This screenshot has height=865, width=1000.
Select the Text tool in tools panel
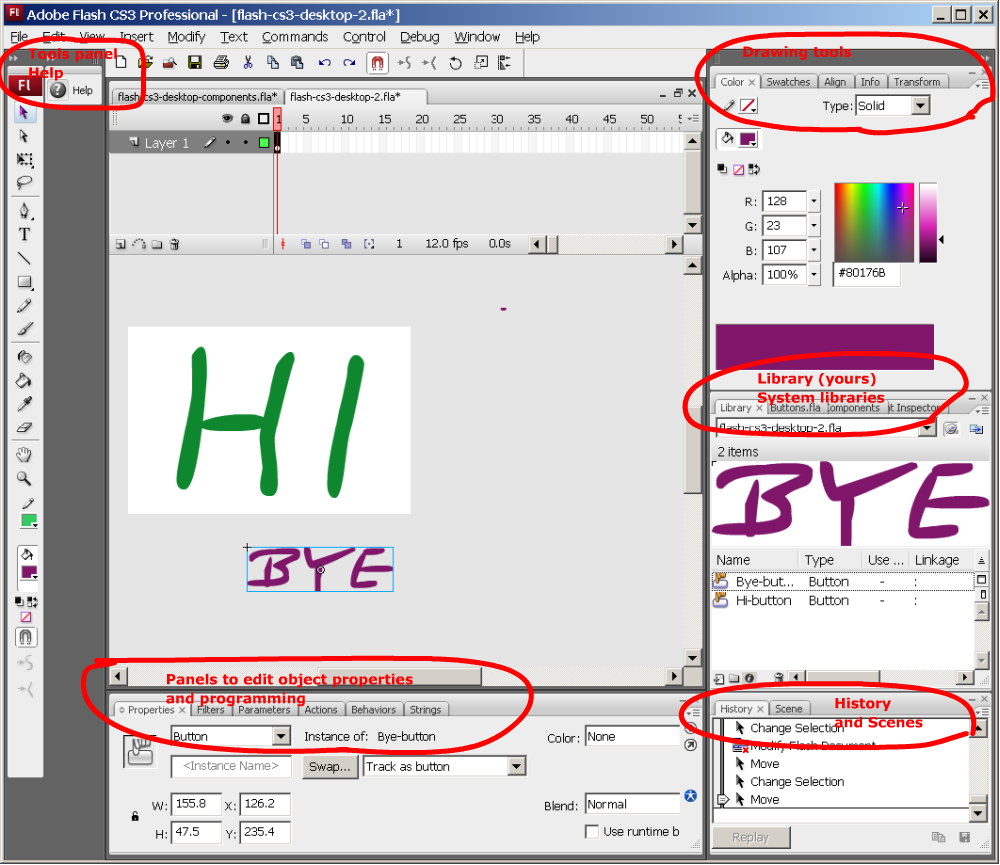coord(25,235)
